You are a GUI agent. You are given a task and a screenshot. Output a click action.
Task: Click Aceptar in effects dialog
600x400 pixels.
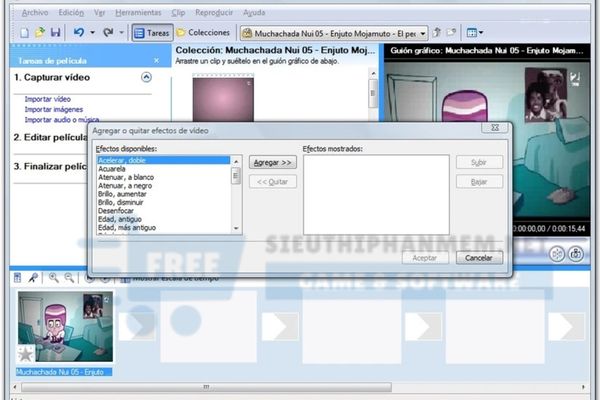(x=425, y=258)
